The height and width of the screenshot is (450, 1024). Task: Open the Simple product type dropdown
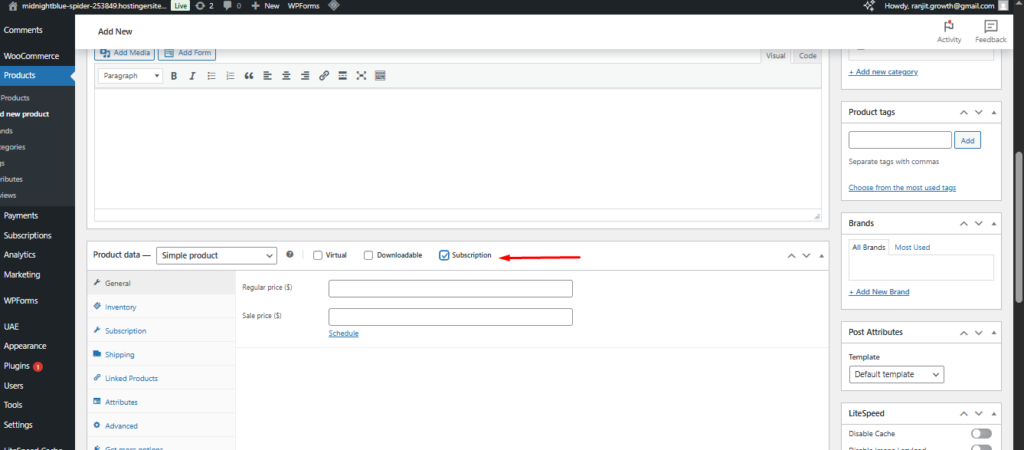(x=216, y=255)
